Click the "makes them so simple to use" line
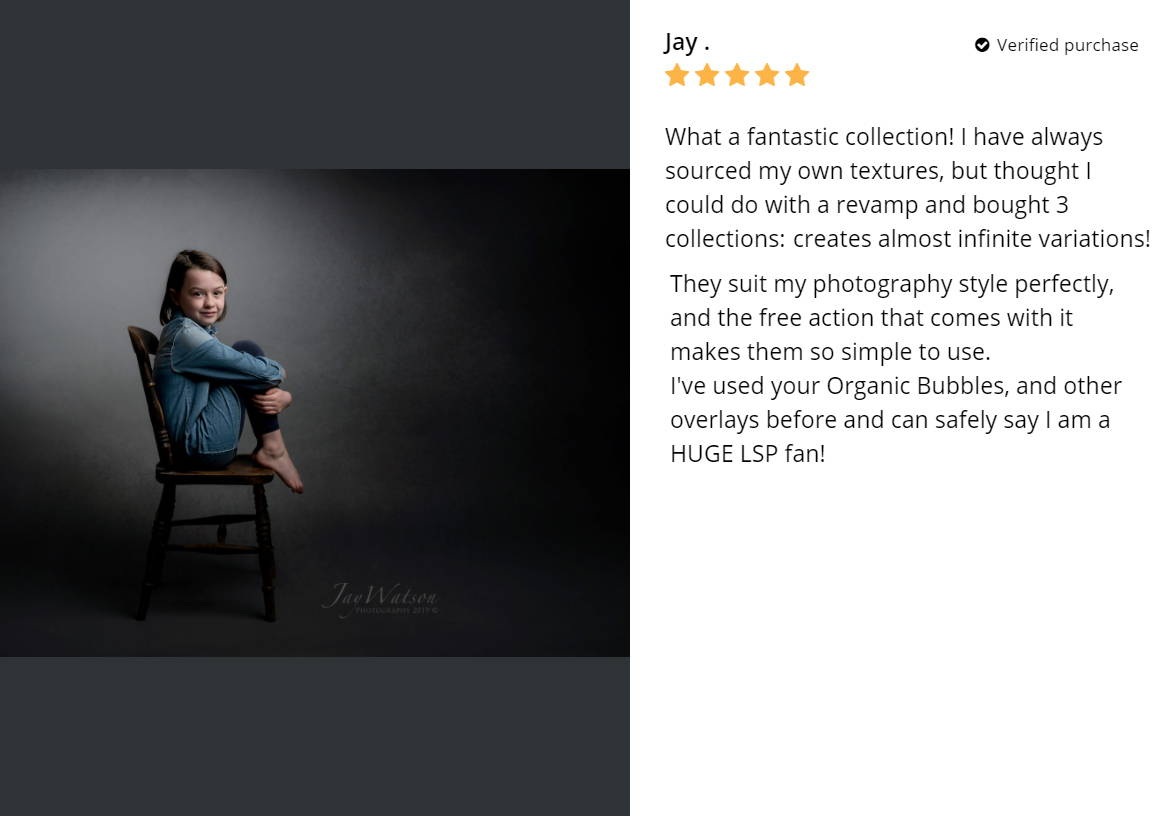The image size is (1171, 816). pos(830,352)
